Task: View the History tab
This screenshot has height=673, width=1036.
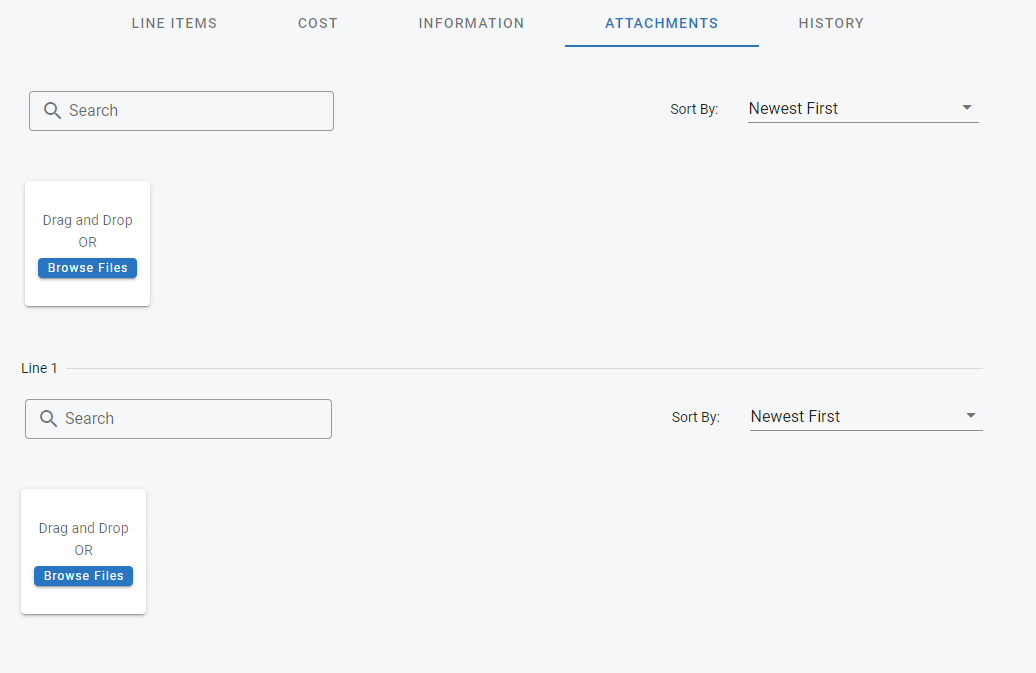Action: [831, 23]
